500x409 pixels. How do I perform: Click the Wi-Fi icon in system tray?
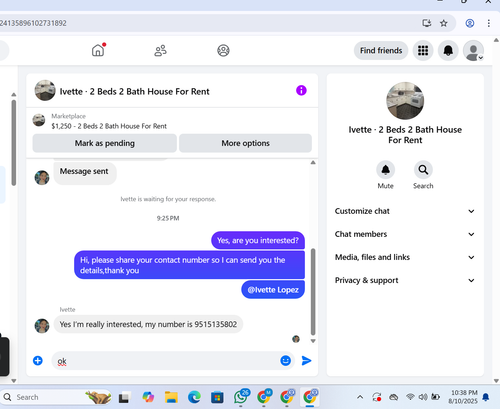(410, 397)
